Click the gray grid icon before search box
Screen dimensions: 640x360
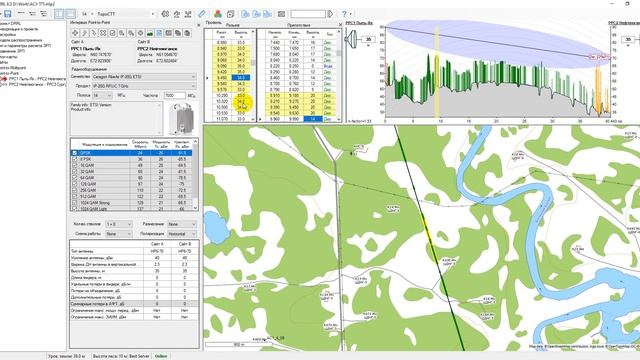click(x=281, y=14)
